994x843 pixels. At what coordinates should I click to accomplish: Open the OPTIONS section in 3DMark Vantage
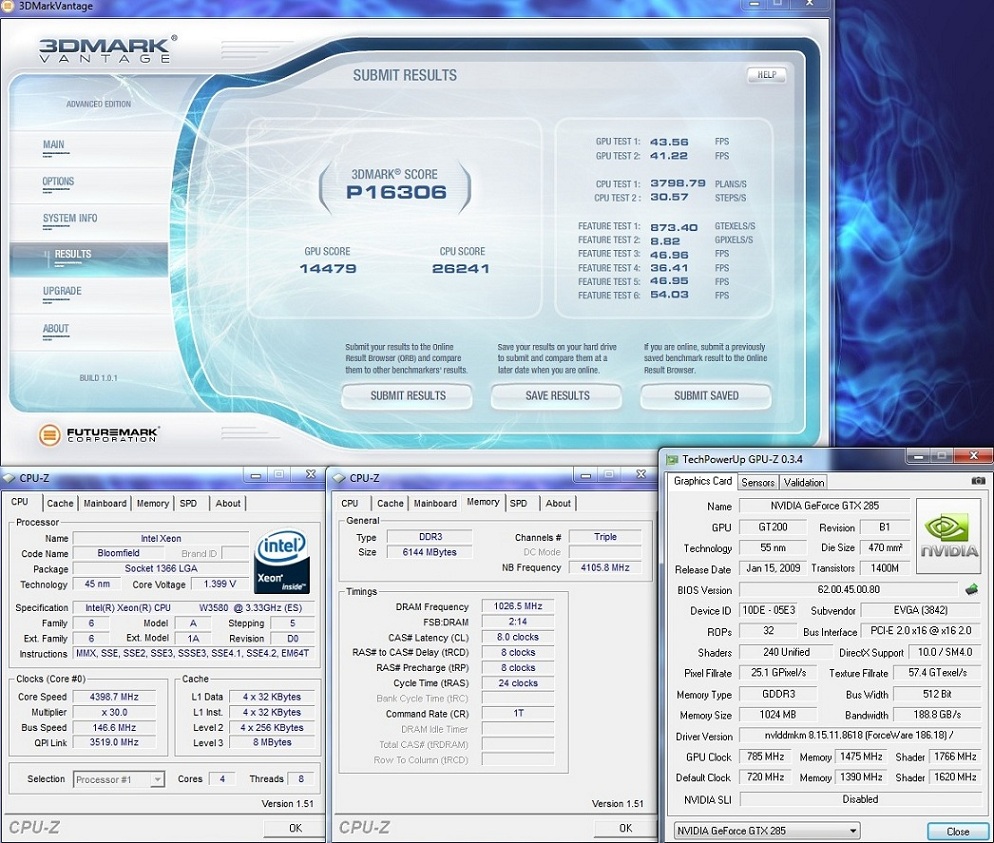(x=58, y=181)
